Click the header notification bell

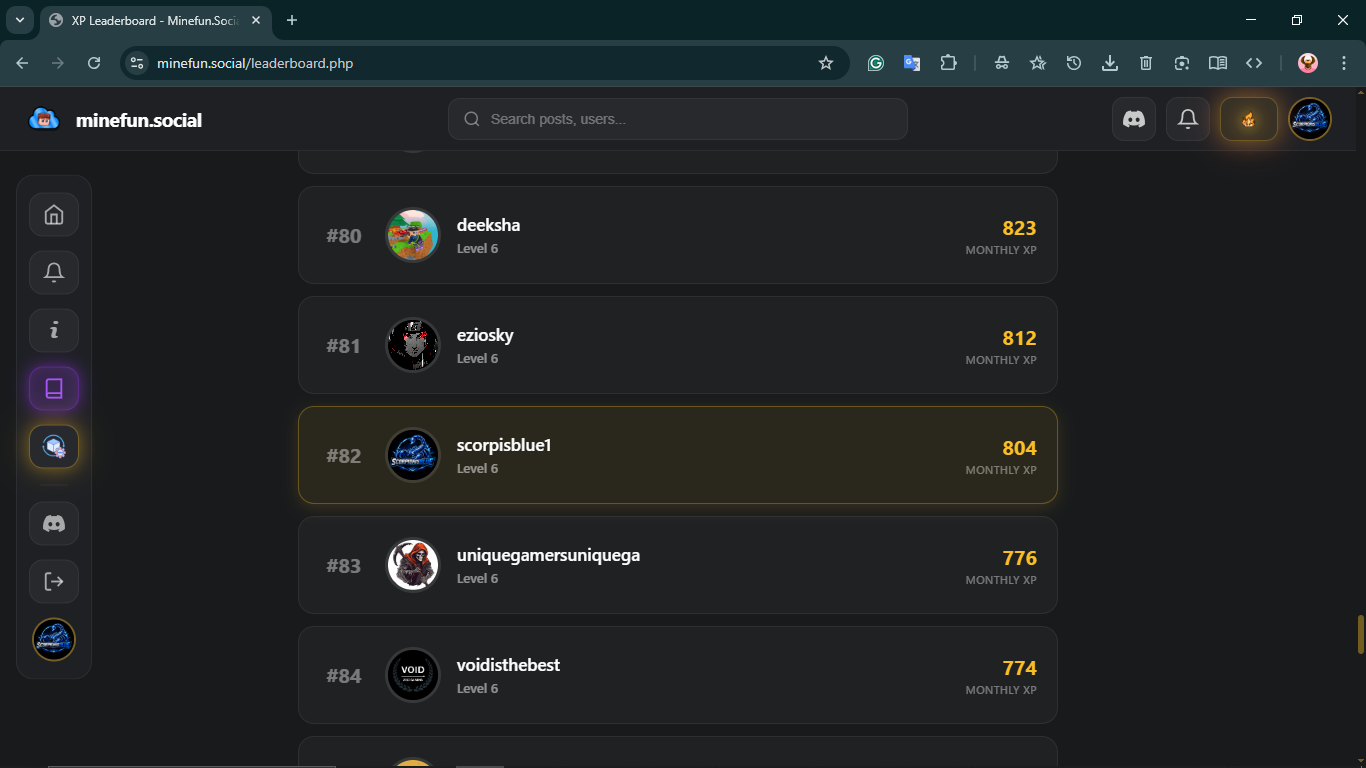tap(1188, 119)
